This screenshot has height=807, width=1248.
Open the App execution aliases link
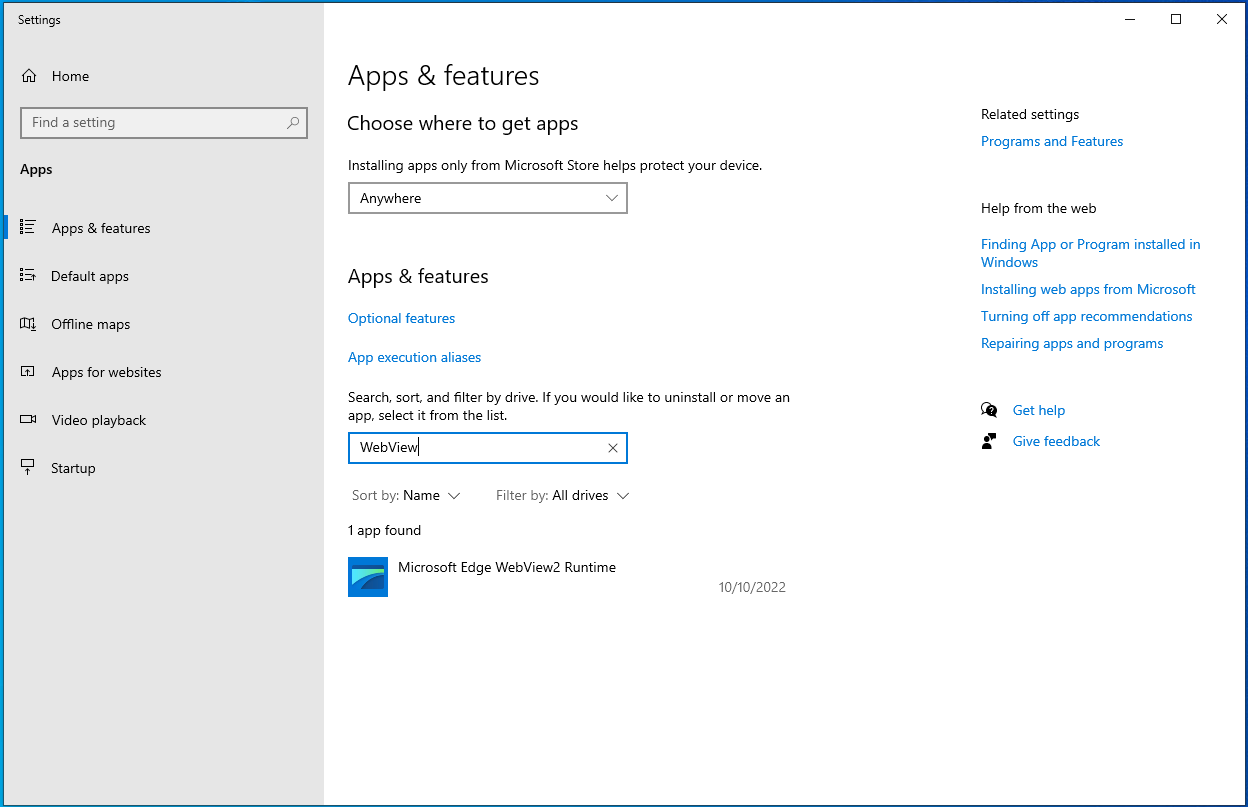click(414, 357)
